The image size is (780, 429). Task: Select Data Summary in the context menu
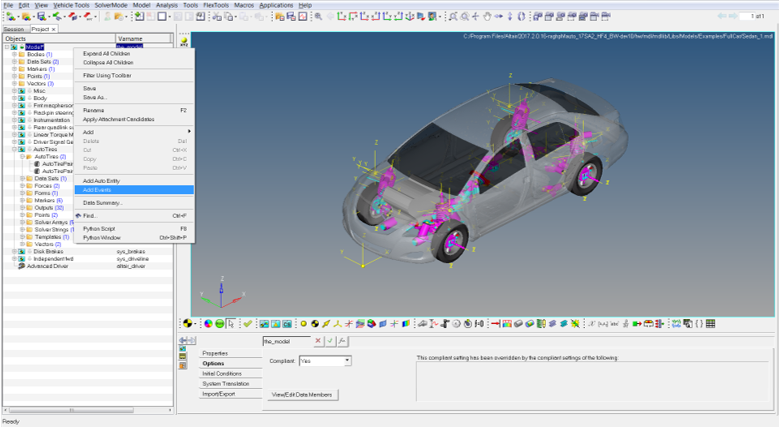(x=102, y=202)
